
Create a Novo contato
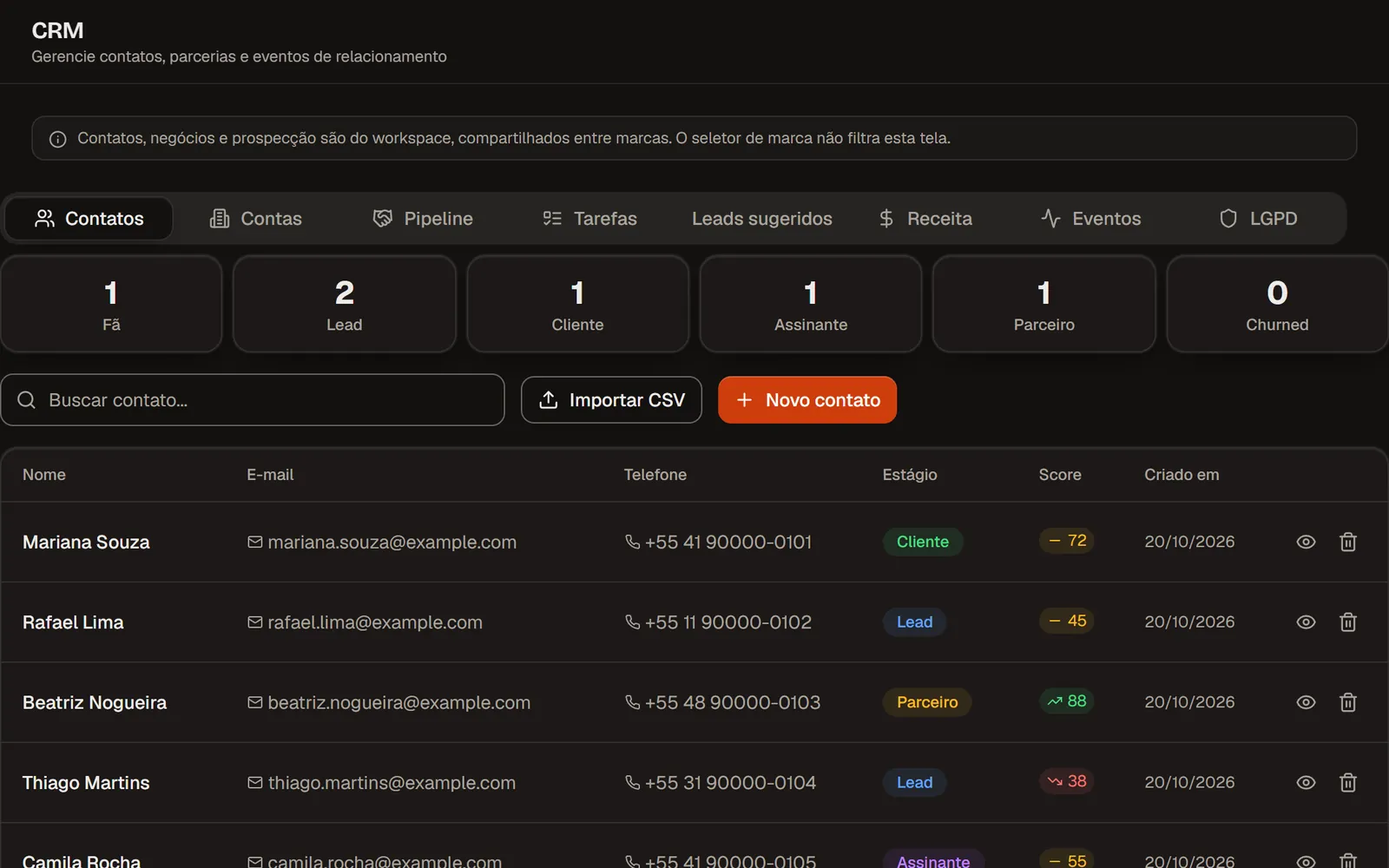point(807,400)
